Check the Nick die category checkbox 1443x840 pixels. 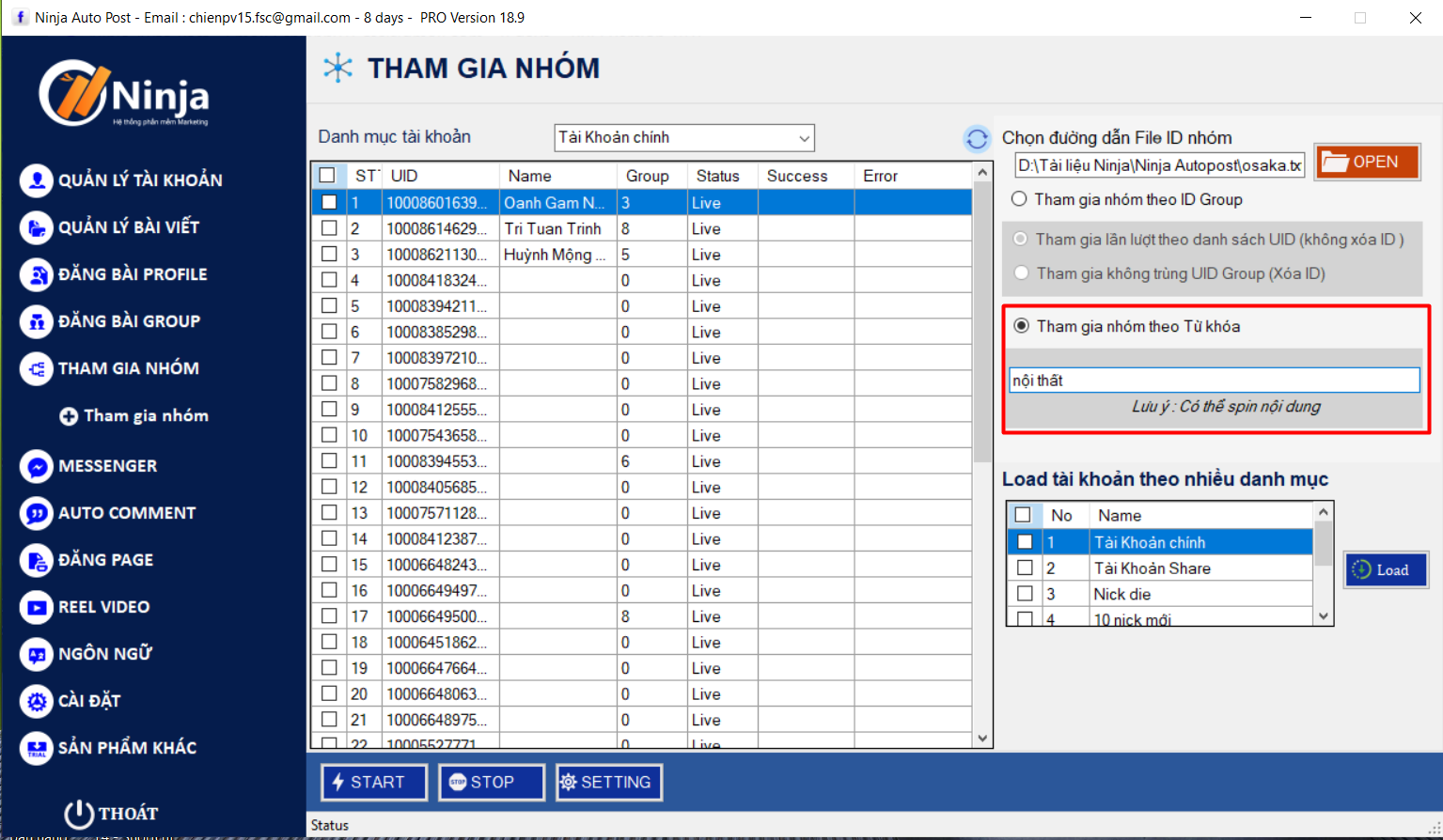point(1025,594)
